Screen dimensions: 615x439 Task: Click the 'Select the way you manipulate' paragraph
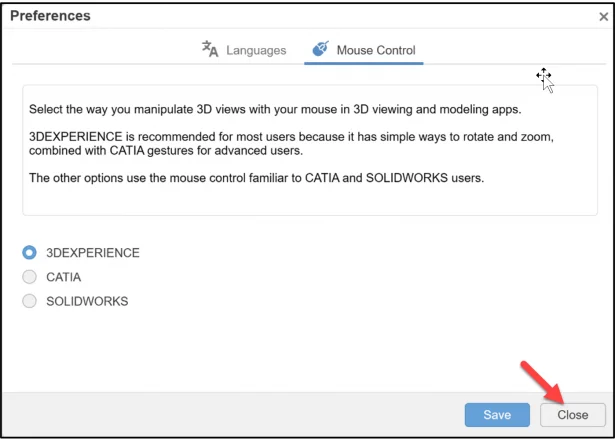[250, 108]
